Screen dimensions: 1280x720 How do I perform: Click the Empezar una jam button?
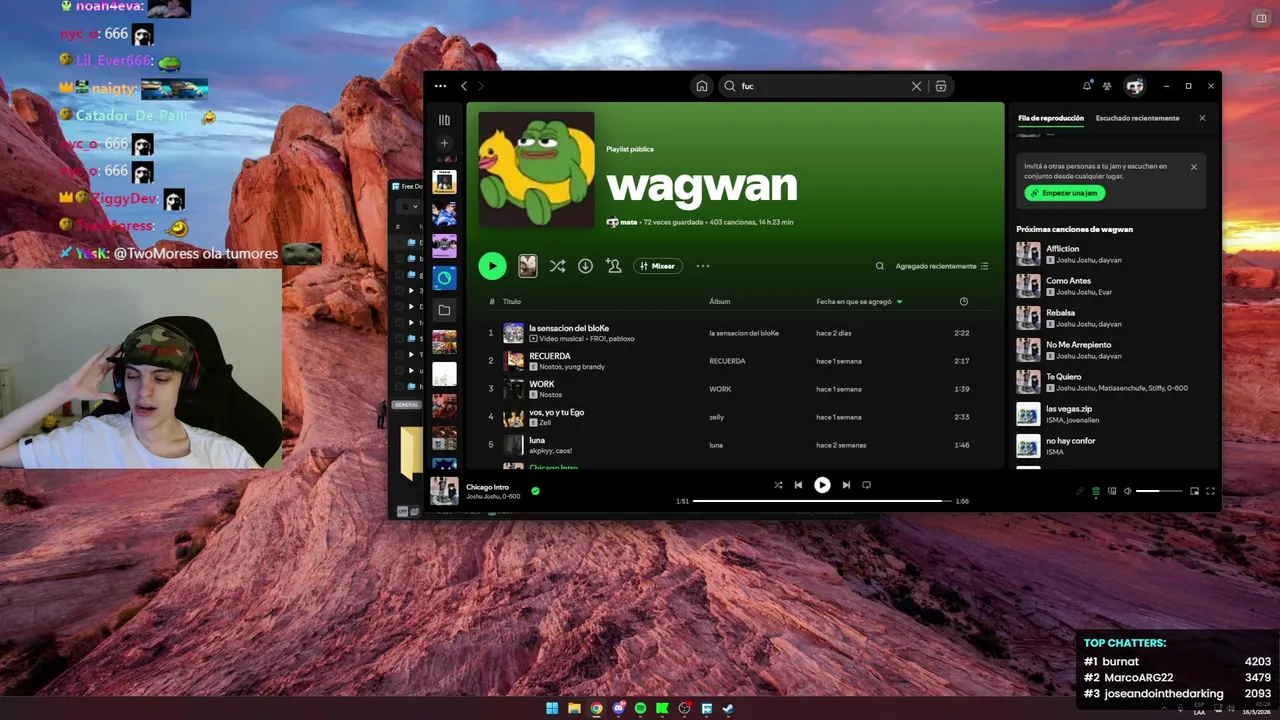click(1064, 193)
